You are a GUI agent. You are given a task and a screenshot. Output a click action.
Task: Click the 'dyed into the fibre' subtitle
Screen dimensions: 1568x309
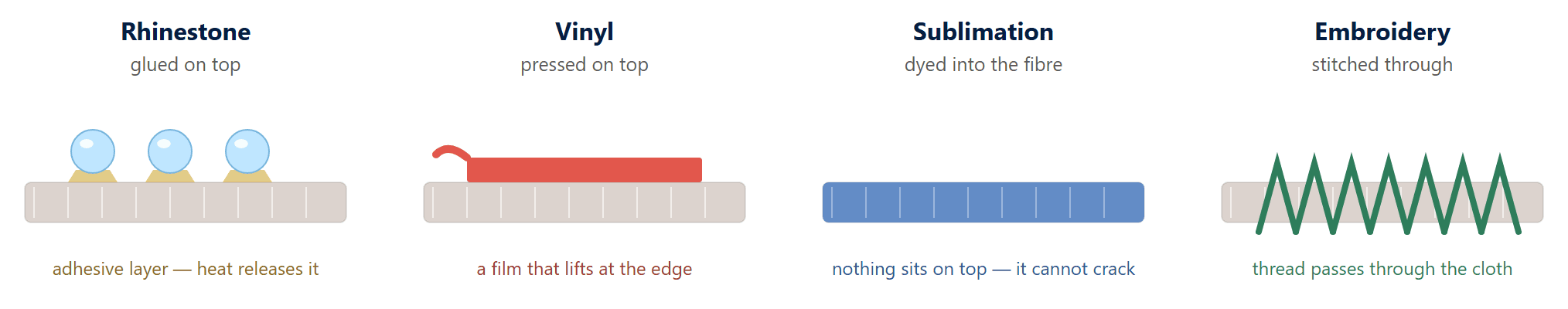coord(983,65)
